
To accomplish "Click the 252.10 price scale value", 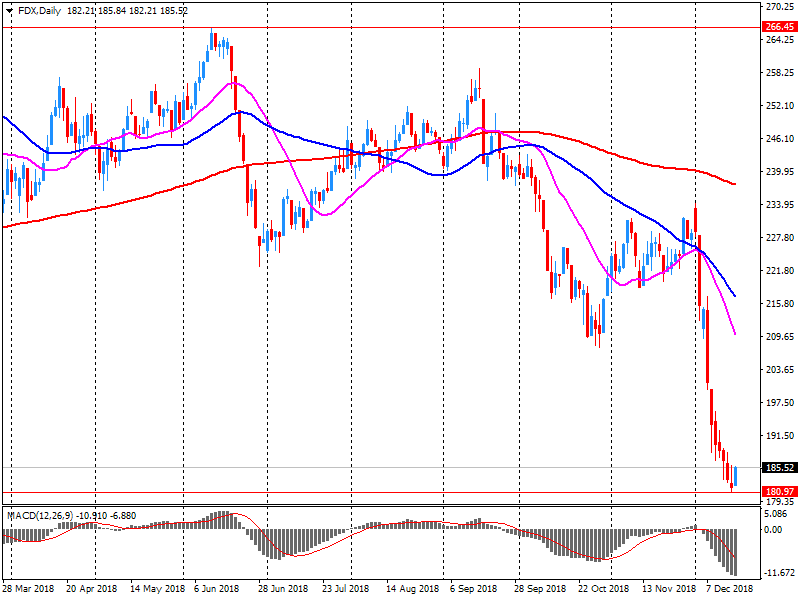I will 781,106.
